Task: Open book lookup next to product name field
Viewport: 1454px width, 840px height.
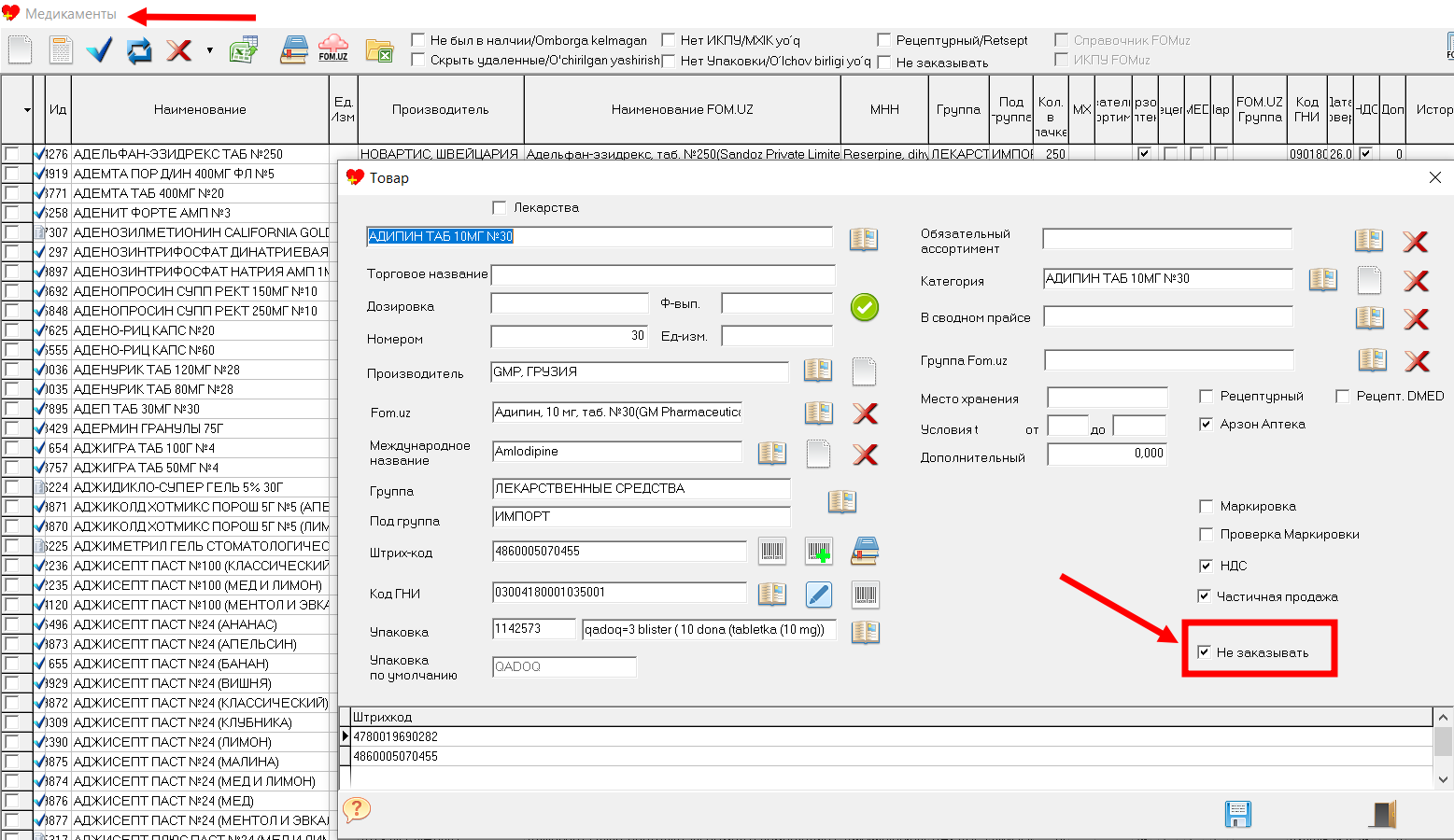Action: [864, 239]
